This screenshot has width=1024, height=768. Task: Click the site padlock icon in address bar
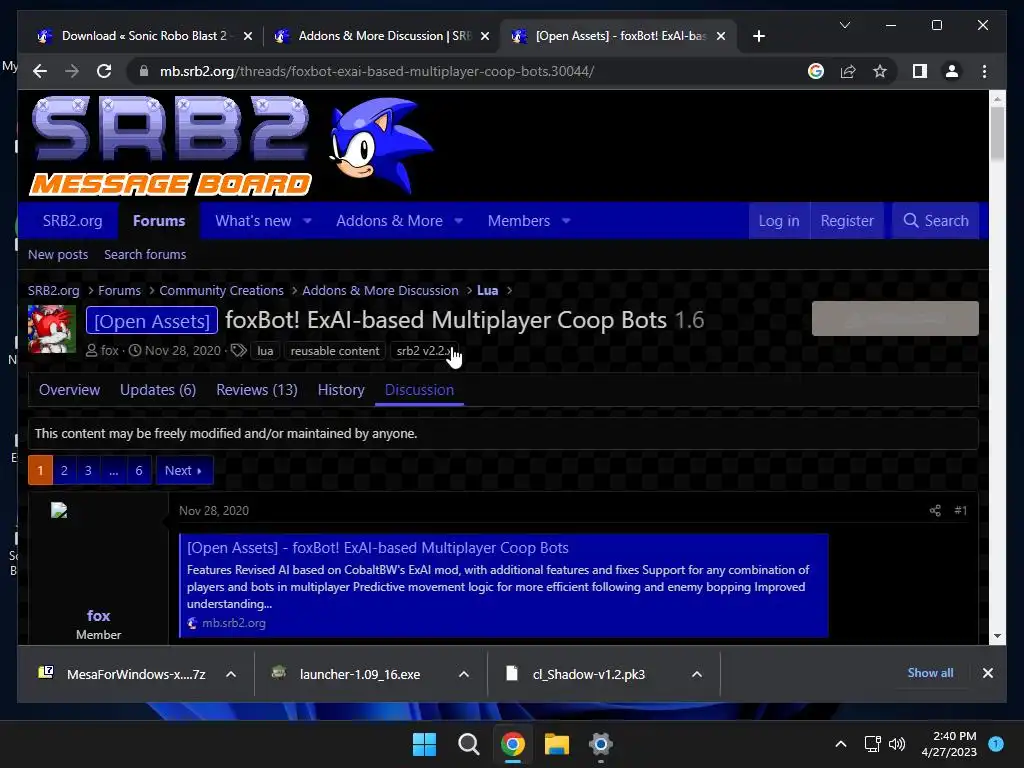point(144,71)
